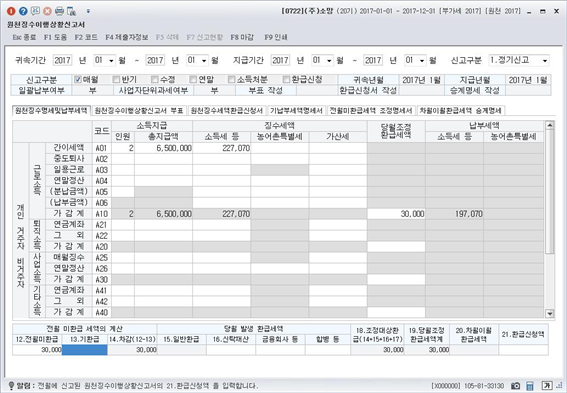Click 간이세액 A01 소득세 227,070 cell

click(x=222, y=148)
